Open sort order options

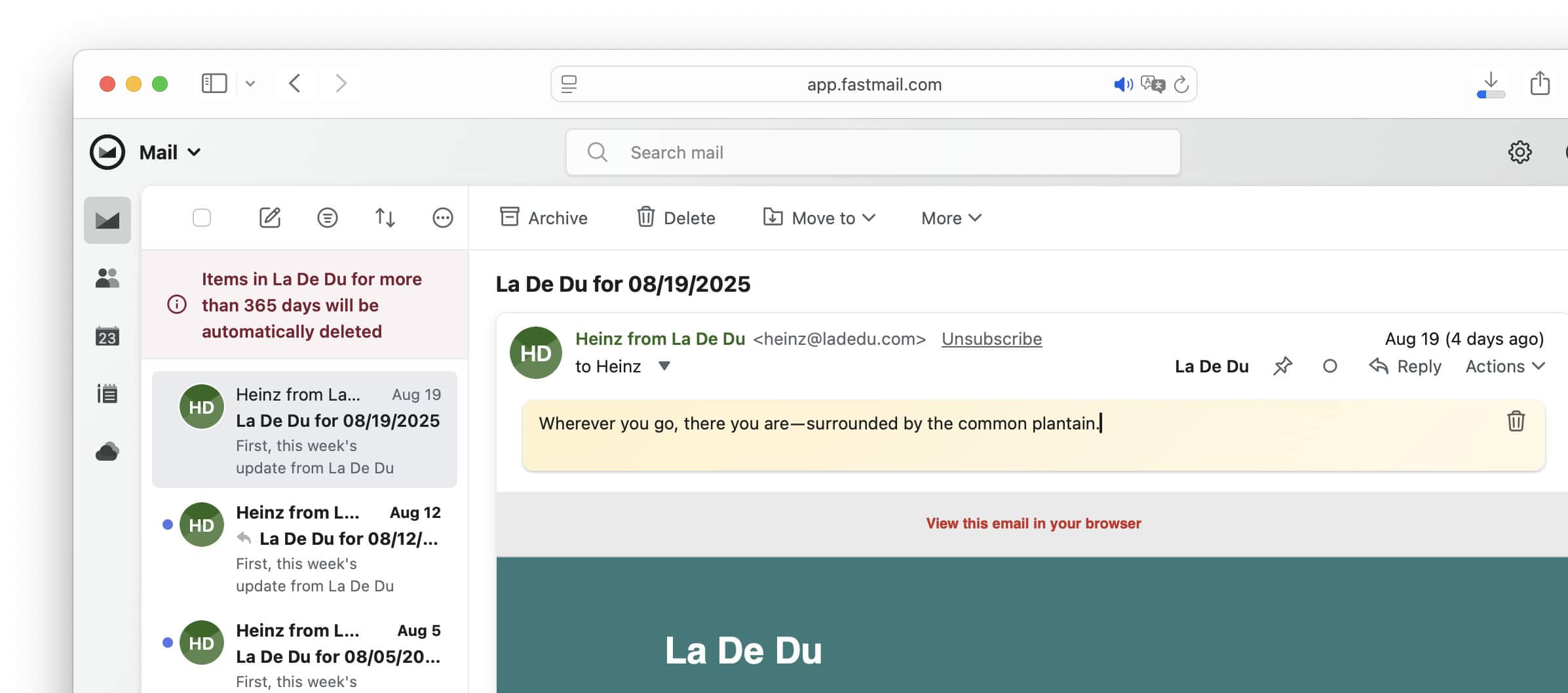pos(385,218)
